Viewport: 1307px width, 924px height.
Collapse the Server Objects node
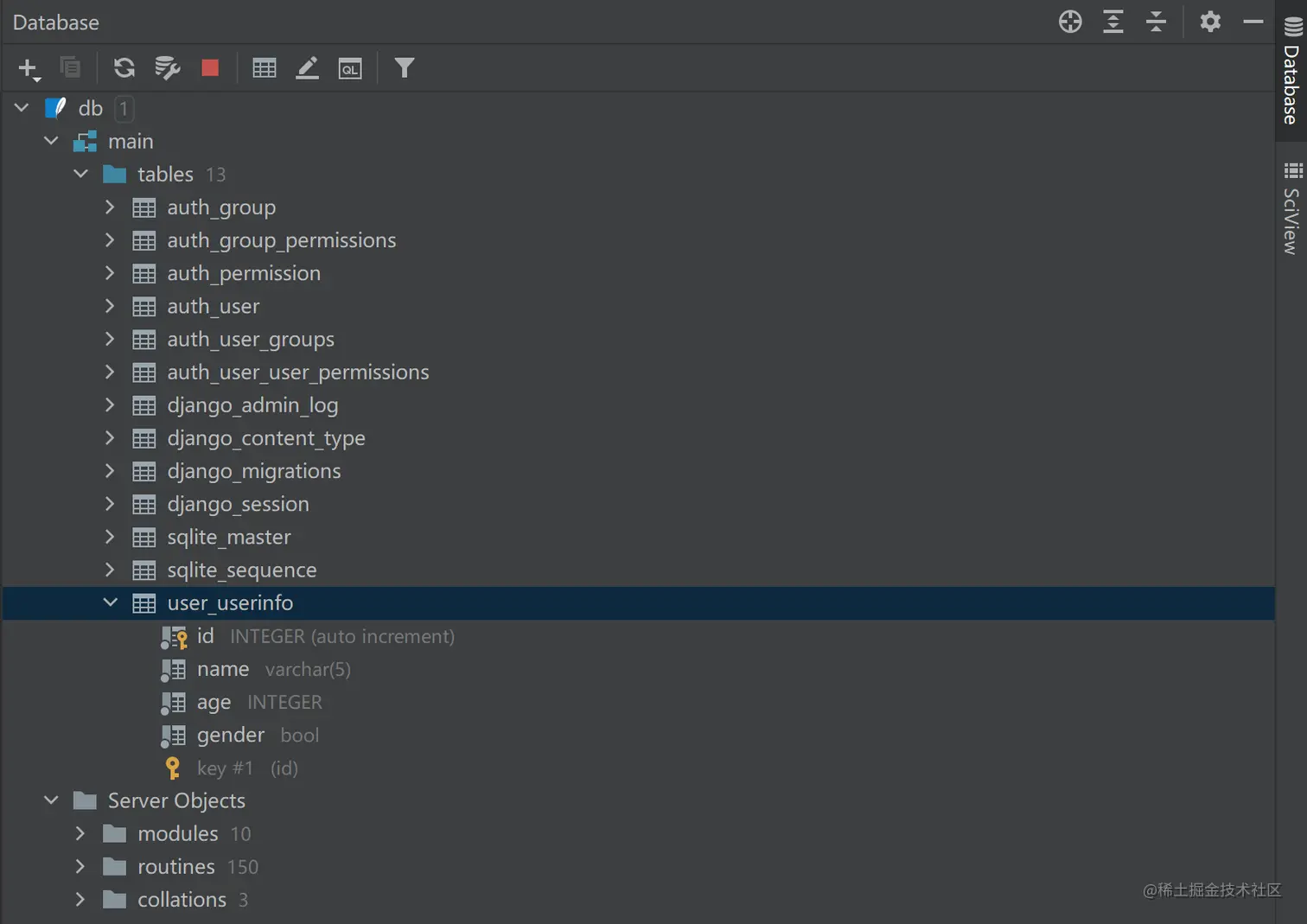51,800
